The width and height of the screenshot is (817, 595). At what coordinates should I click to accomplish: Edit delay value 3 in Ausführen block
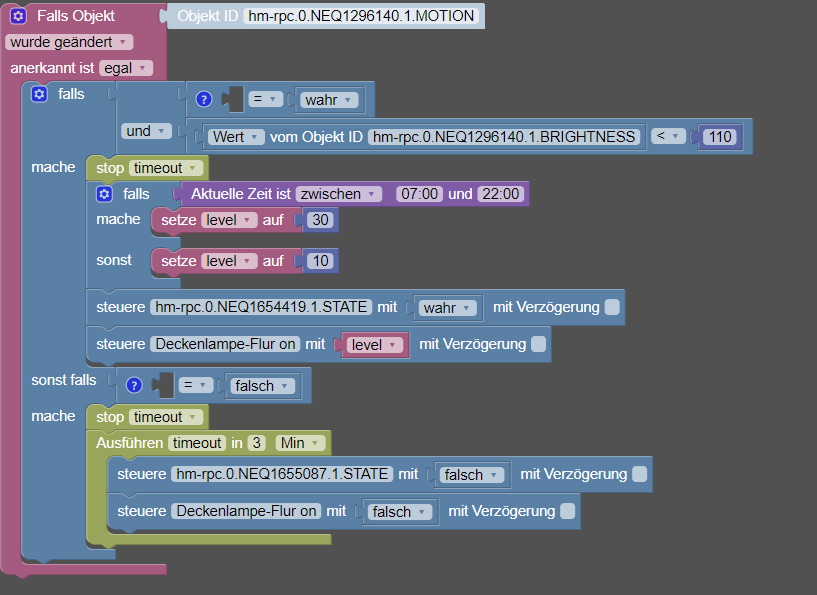pos(256,443)
